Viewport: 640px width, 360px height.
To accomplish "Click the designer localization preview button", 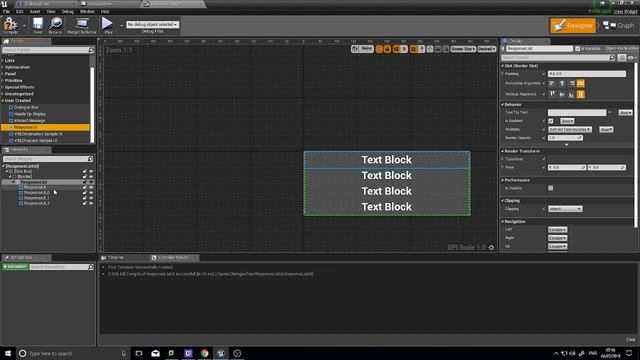I will 362,49.
